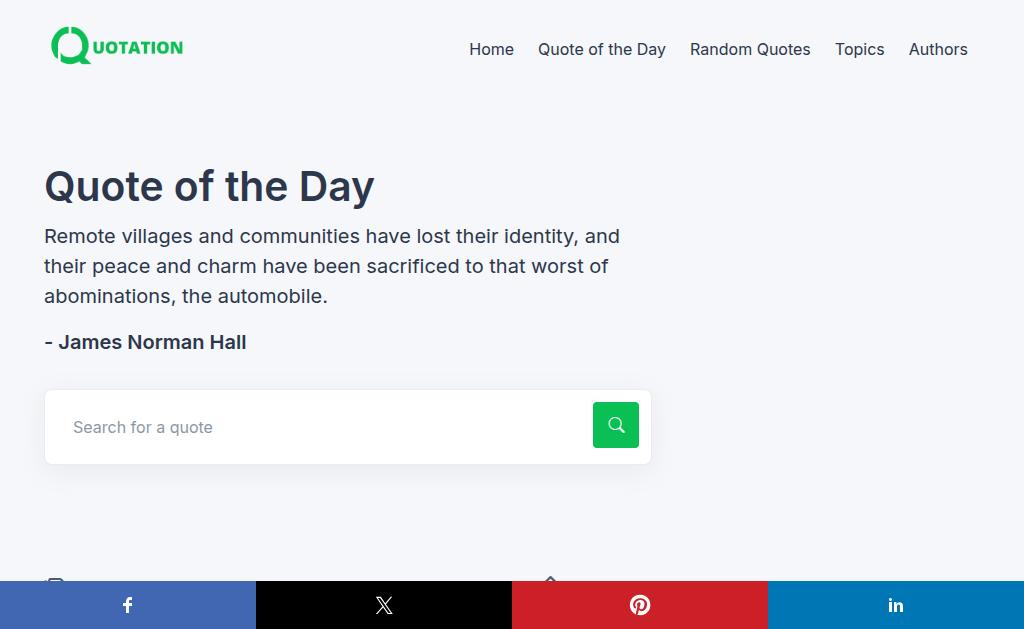Browse the Topics section

tap(859, 49)
